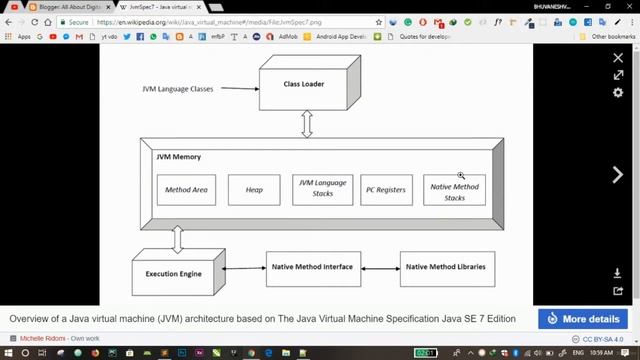Download this file using the download icon

(617, 273)
